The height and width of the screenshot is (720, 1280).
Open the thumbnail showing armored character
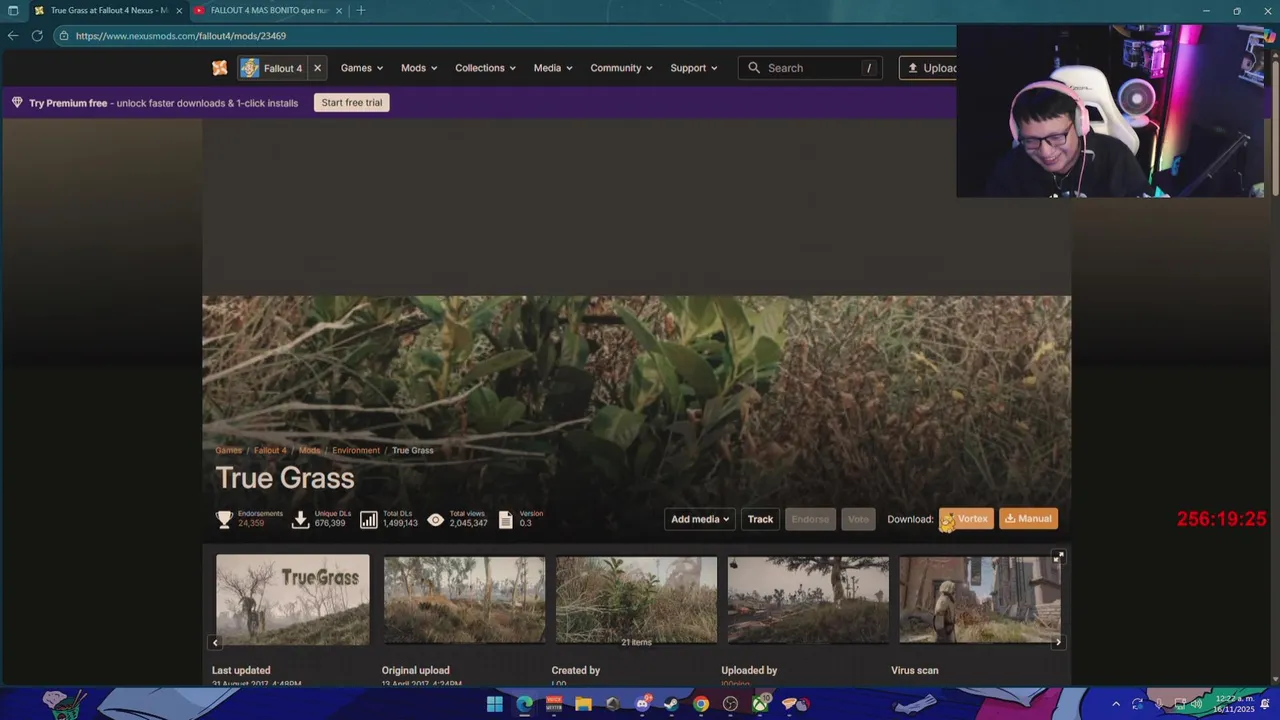[x=980, y=599]
